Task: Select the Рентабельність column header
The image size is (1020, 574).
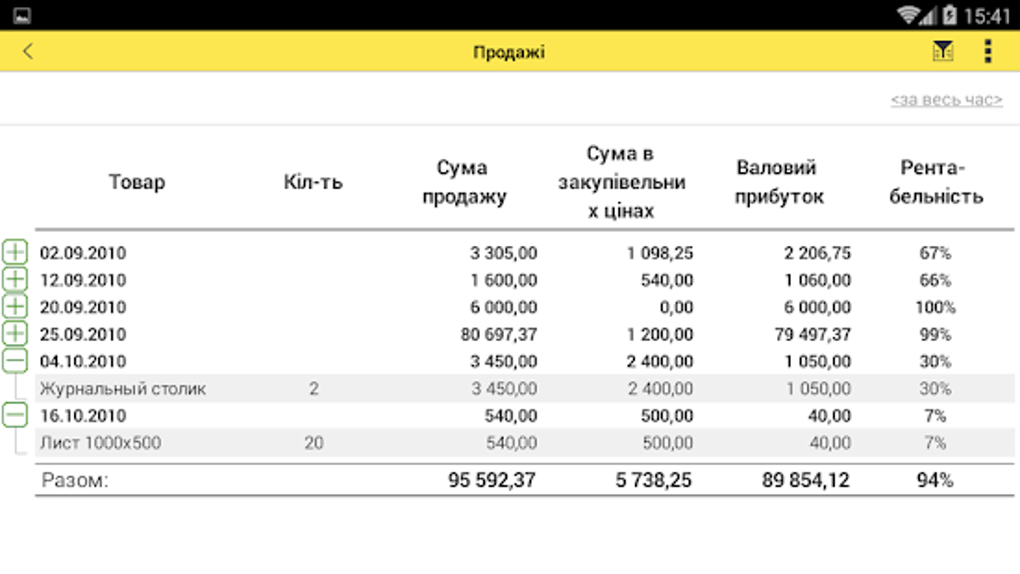Action: [935, 182]
